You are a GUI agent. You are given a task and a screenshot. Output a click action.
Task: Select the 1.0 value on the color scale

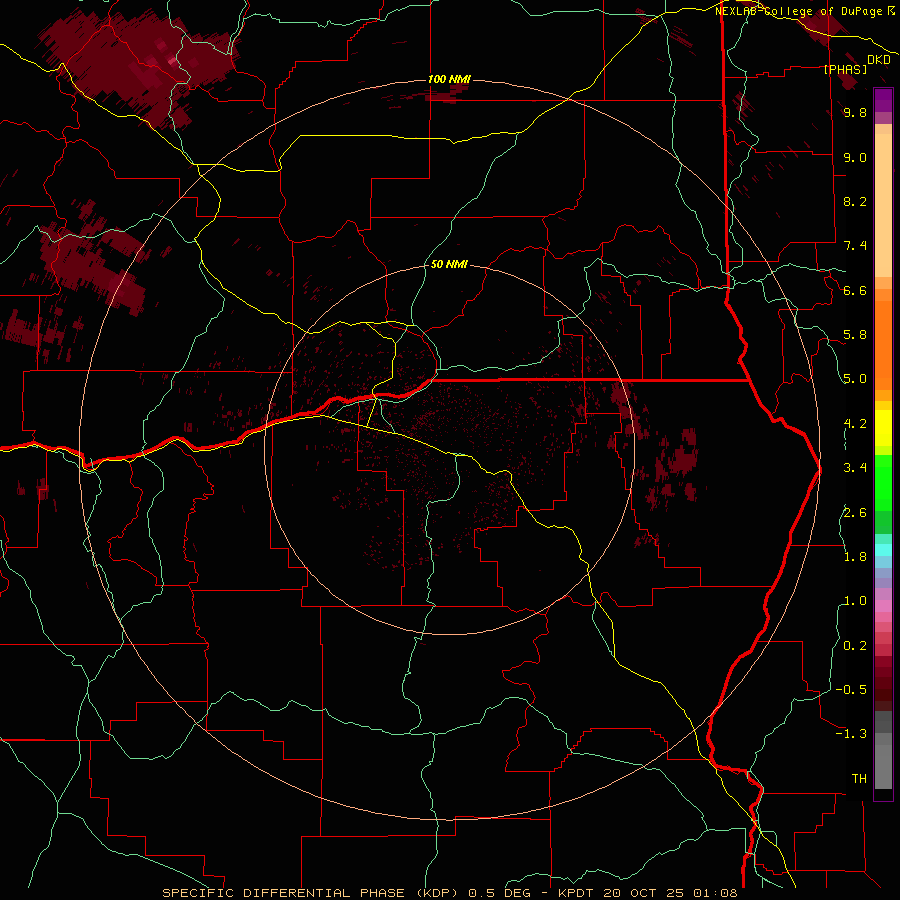tap(855, 601)
